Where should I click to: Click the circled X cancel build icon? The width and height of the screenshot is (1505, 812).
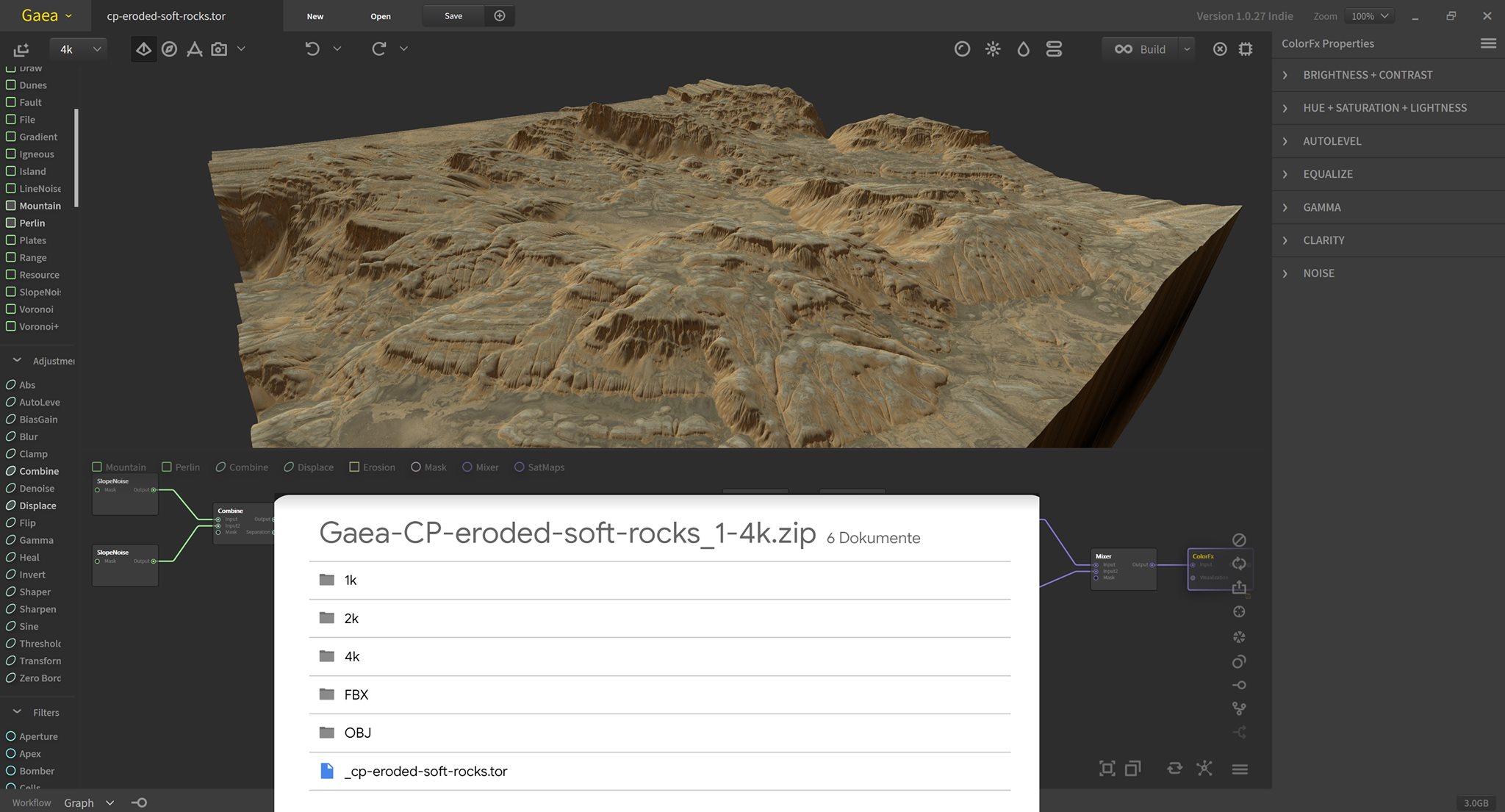pyautogui.click(x=1220, y=49)
